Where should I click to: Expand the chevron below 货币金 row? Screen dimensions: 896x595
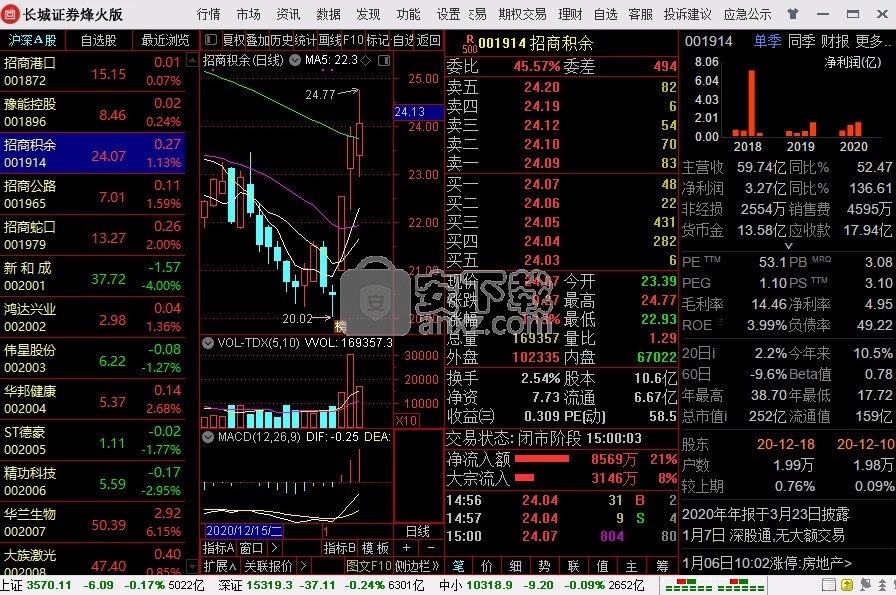click(x=789, y=246)
